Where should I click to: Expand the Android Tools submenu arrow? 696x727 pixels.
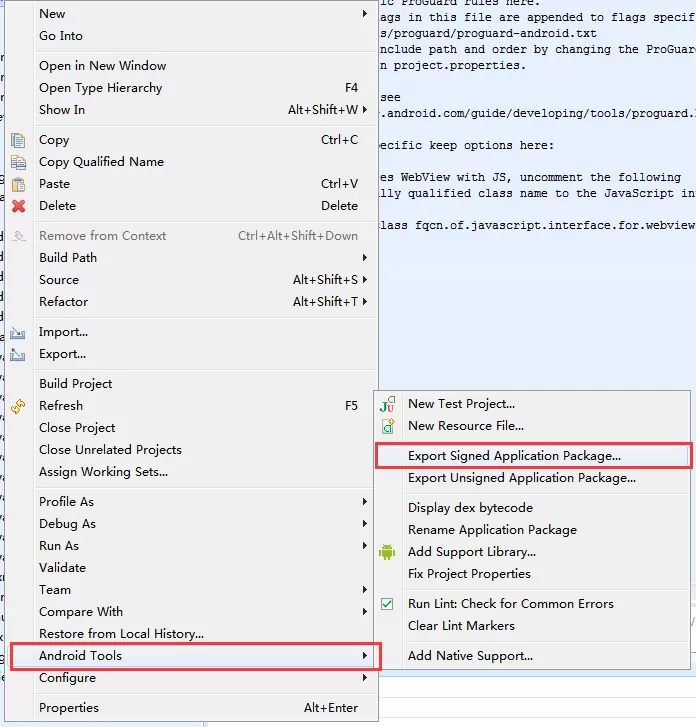365,656
